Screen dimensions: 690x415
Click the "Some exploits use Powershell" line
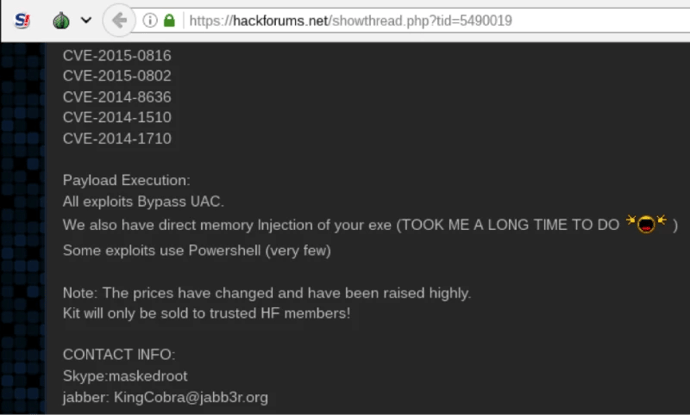[196, 249]
